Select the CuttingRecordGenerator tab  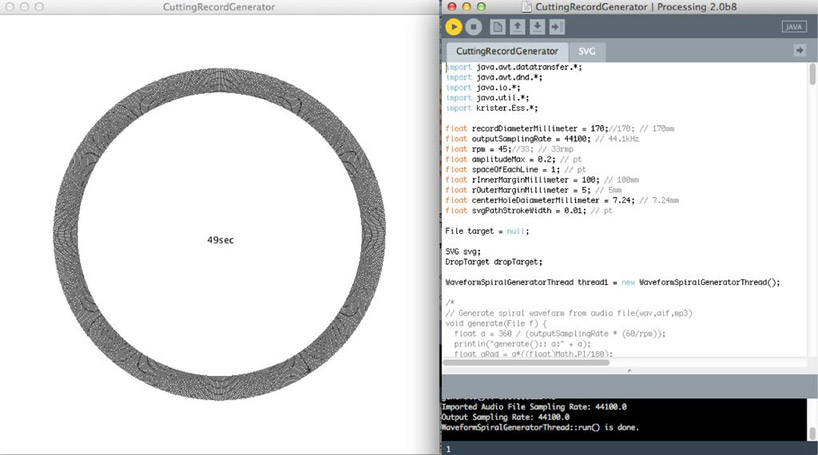click(507, 51)
